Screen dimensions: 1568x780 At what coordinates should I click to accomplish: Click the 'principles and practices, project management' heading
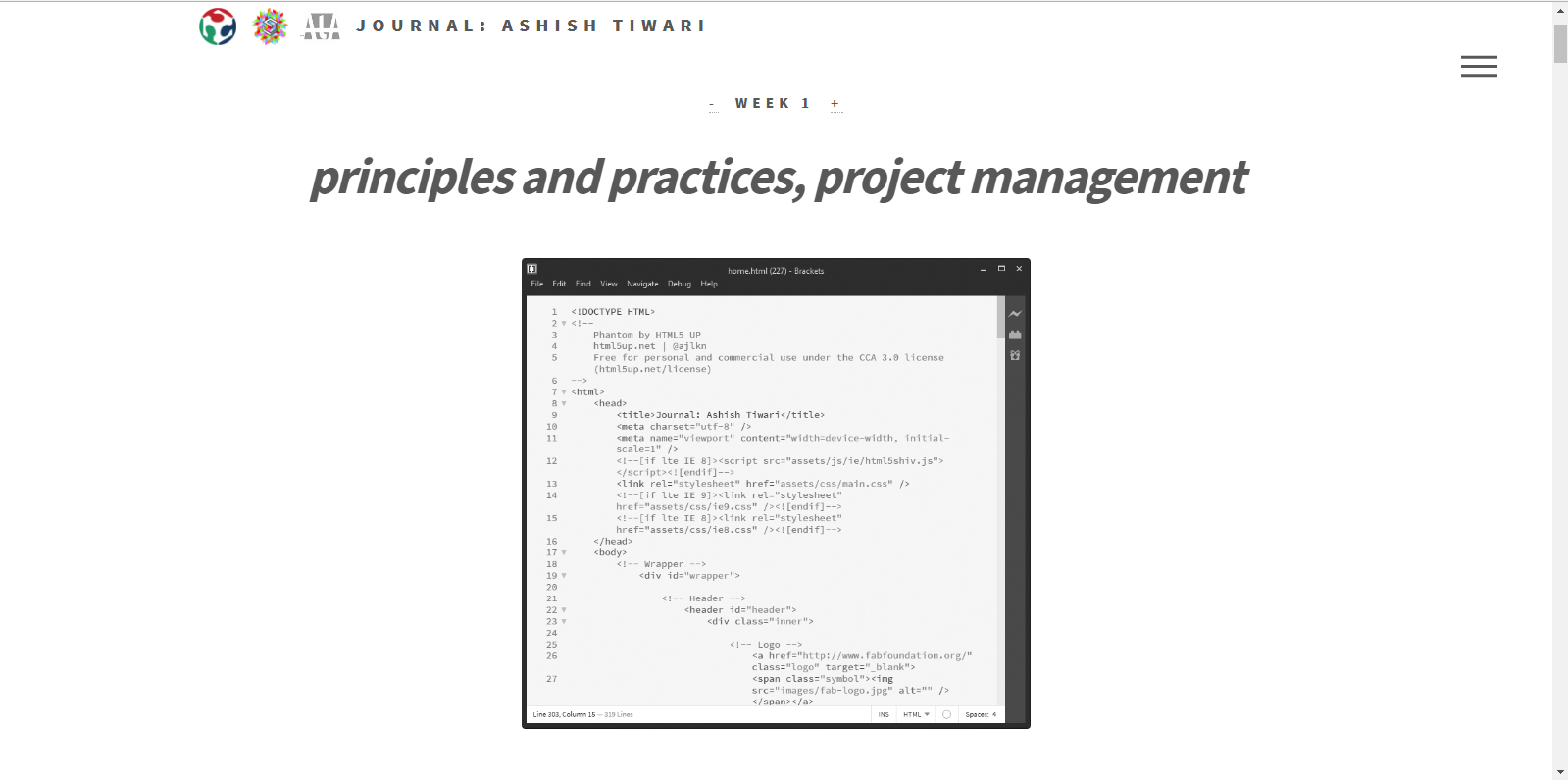point(779,178)
